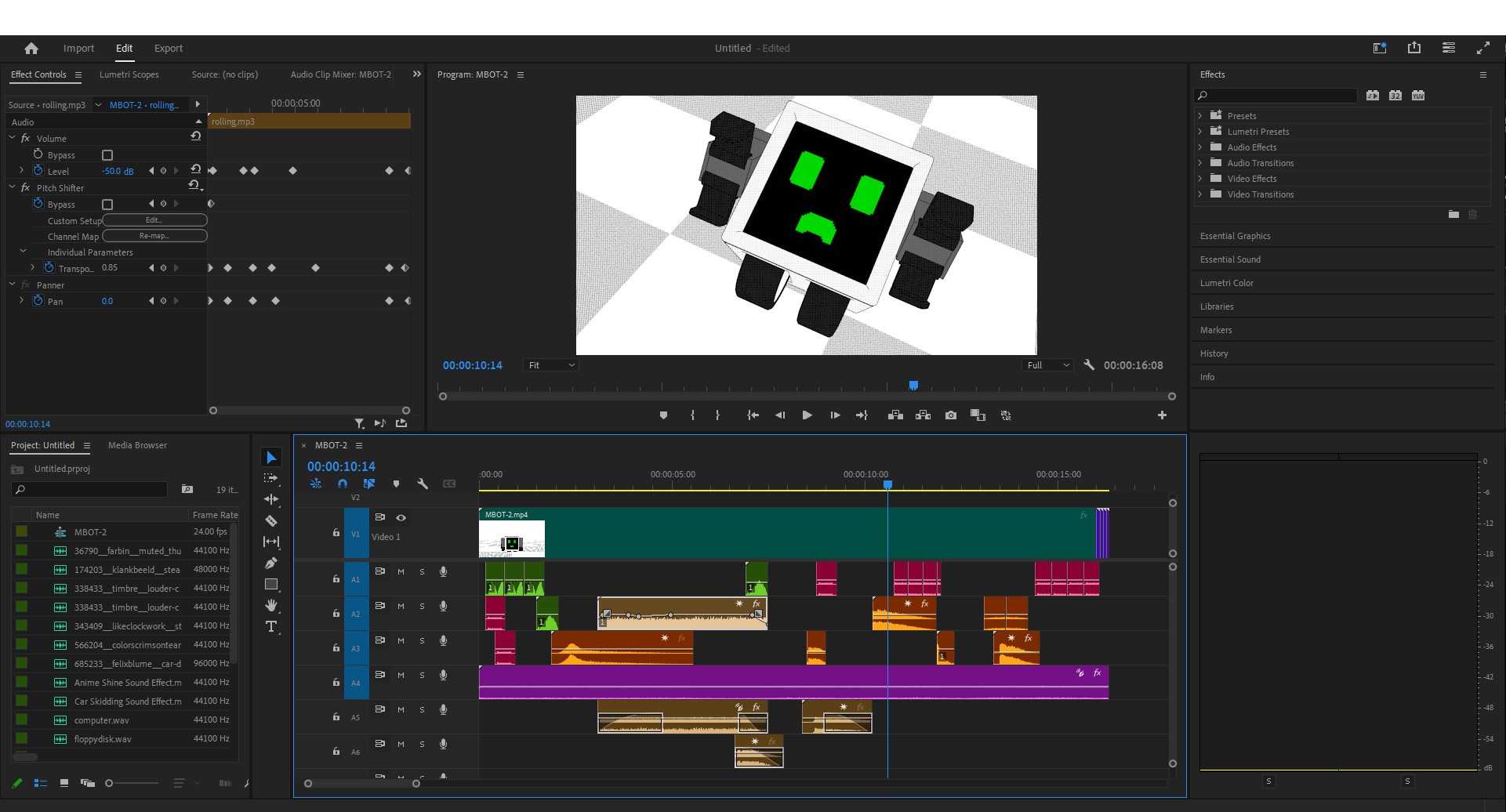Click the Lift button in Program monitor

[895, 415]
